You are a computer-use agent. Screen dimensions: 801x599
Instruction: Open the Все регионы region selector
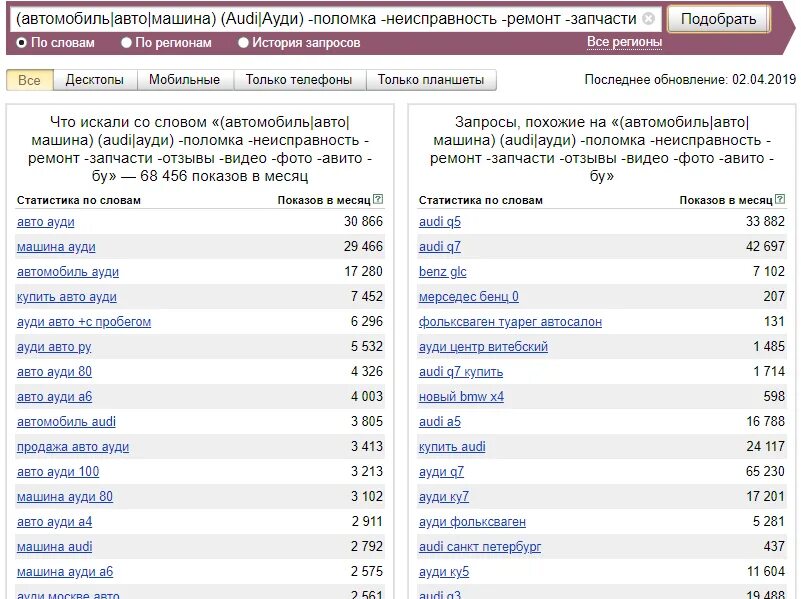coord(624,42)
